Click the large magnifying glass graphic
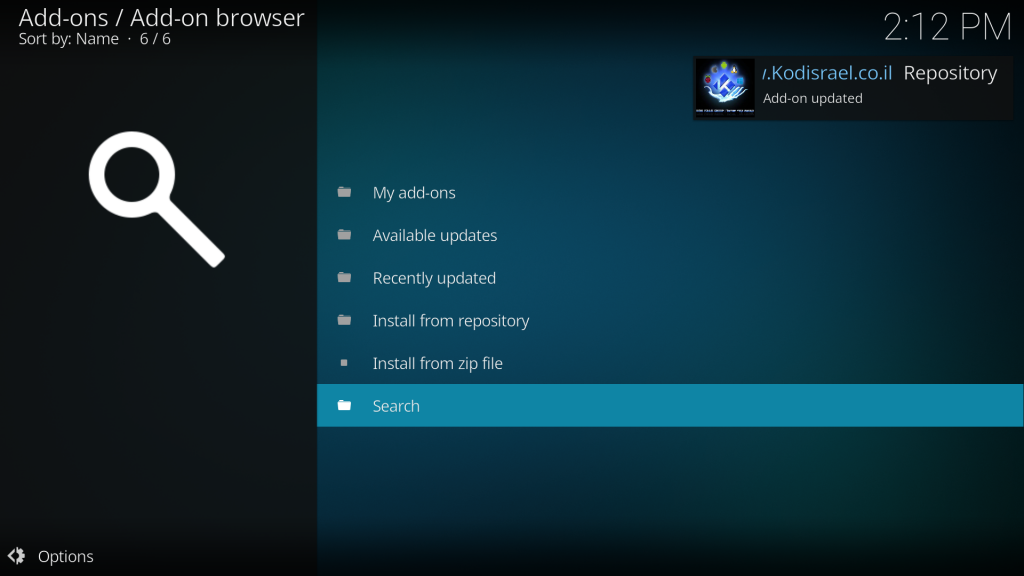The image size is (1024, 576). pos(155,197)
